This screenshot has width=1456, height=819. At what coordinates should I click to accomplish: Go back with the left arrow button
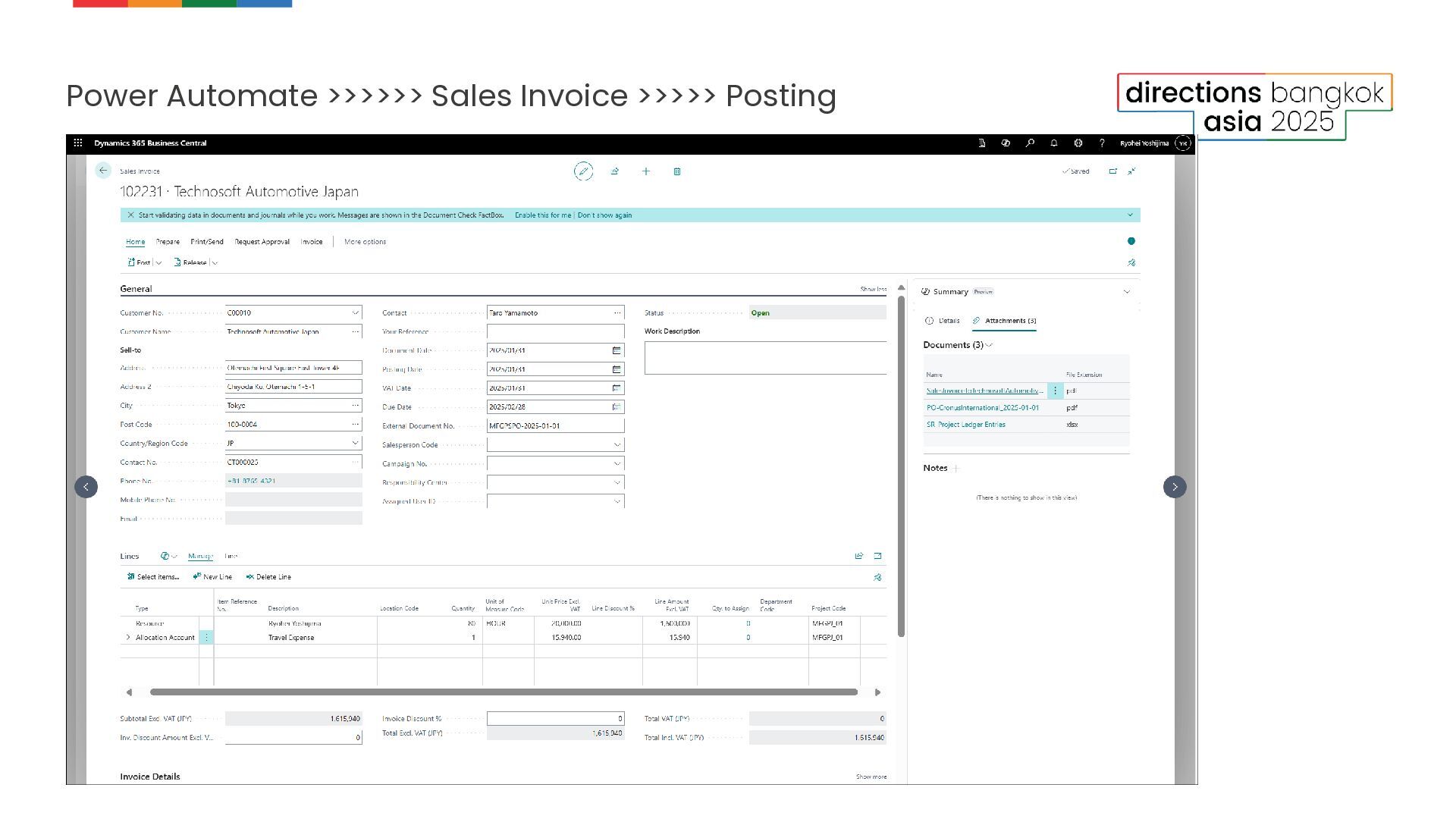click(x=103, y=171)
